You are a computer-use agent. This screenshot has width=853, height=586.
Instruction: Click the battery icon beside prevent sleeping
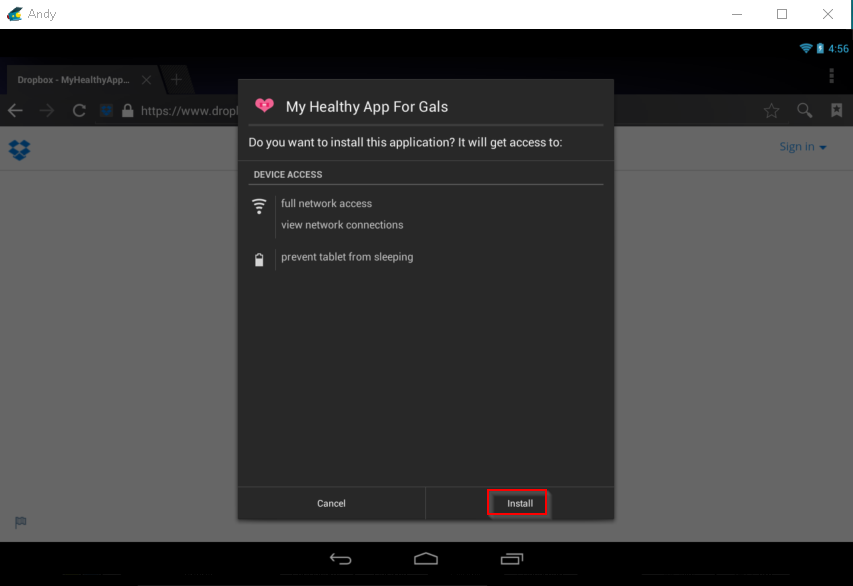tap(259, 260)
